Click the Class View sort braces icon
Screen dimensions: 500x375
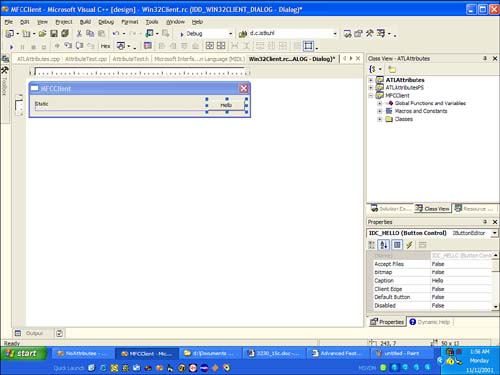point(372,69)
